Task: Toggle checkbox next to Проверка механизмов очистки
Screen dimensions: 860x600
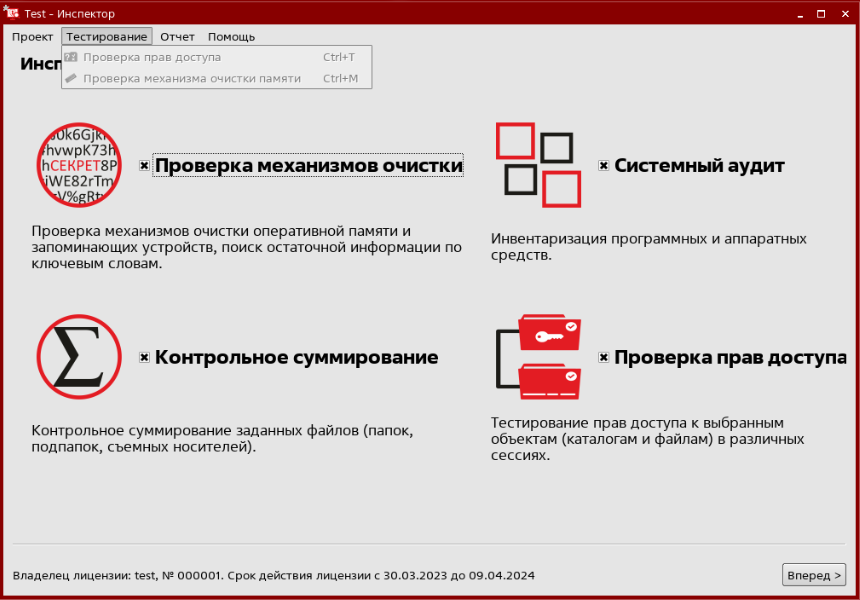Action: click(144, 165)
